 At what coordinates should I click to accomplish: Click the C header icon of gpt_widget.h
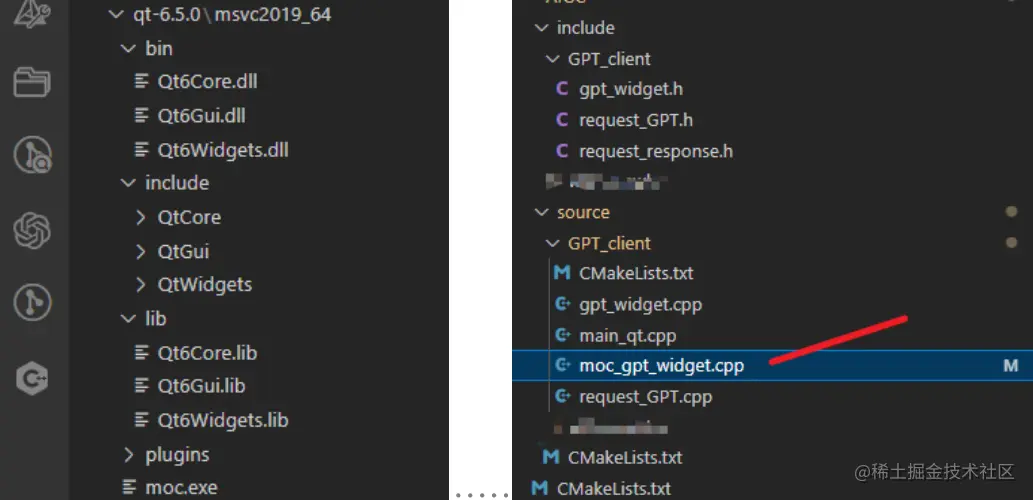click(x=562, y=89)
